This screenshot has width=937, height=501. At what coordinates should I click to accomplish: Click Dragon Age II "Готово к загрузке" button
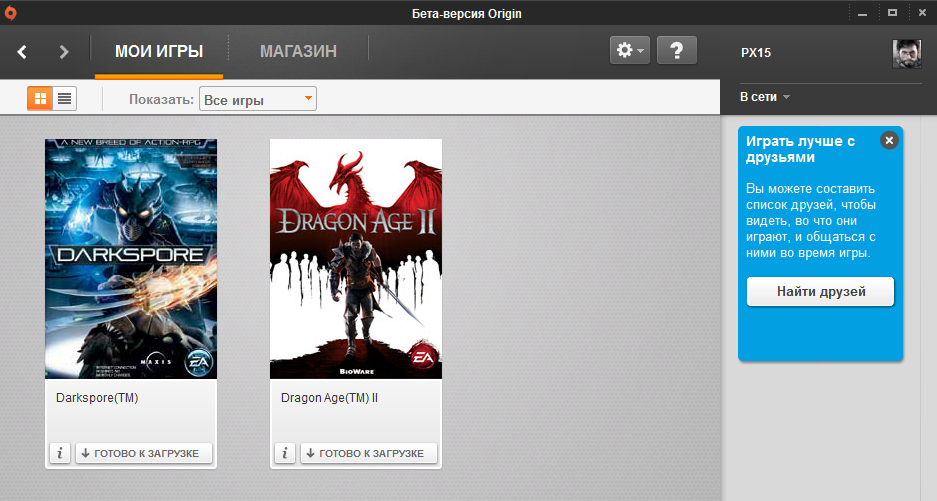(x=369, y=453)
